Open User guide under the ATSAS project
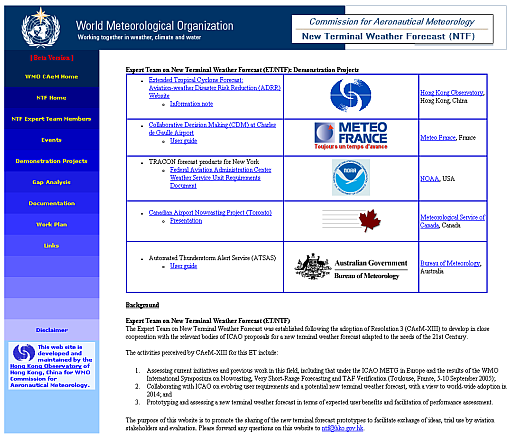The width and height of the screenshot is (512, 435). click(x=183, y=266)
